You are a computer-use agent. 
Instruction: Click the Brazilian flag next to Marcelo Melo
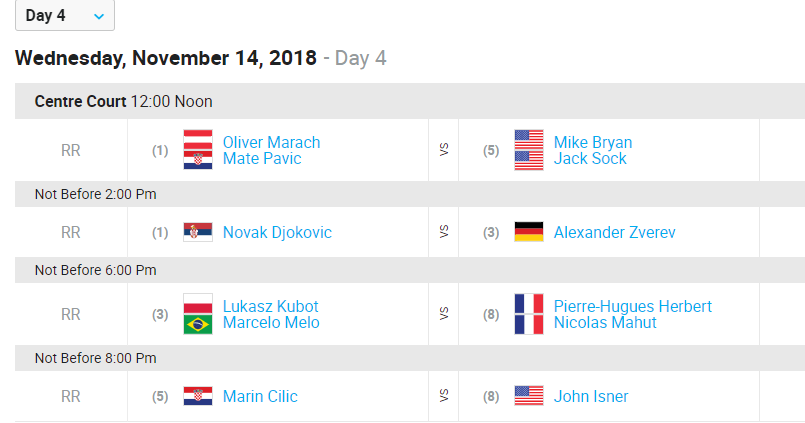(198, 324)
